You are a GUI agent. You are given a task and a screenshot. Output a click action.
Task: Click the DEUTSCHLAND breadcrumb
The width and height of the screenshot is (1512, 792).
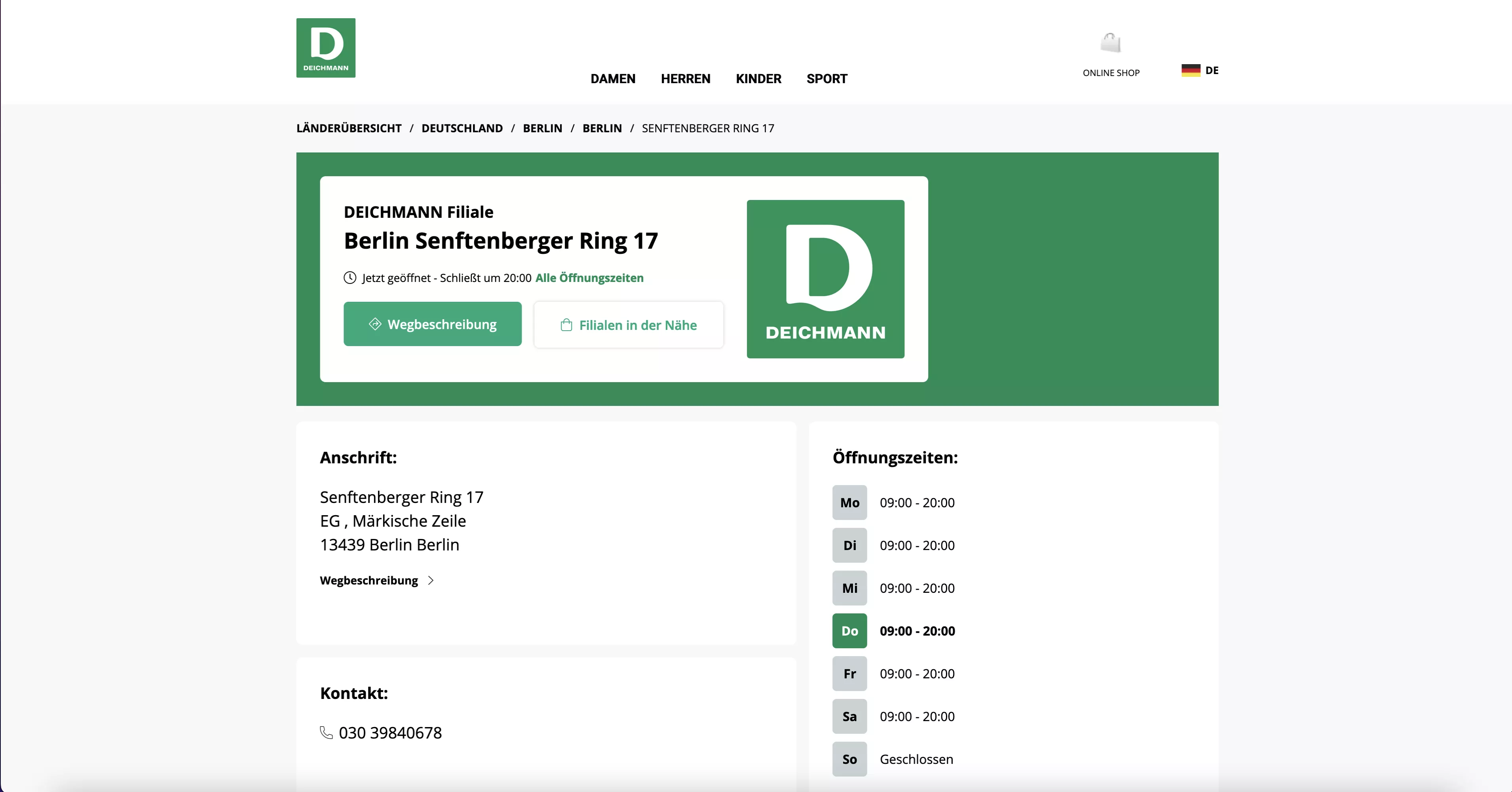coord(462,128)
